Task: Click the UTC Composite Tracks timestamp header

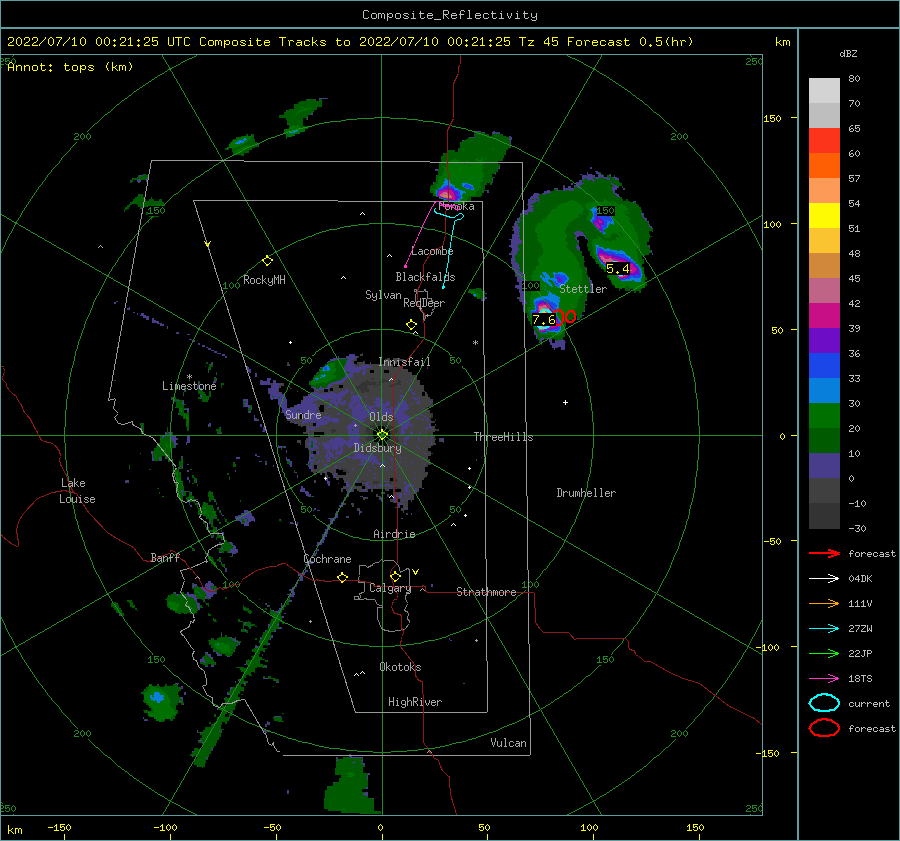Action: pos(350,42)
